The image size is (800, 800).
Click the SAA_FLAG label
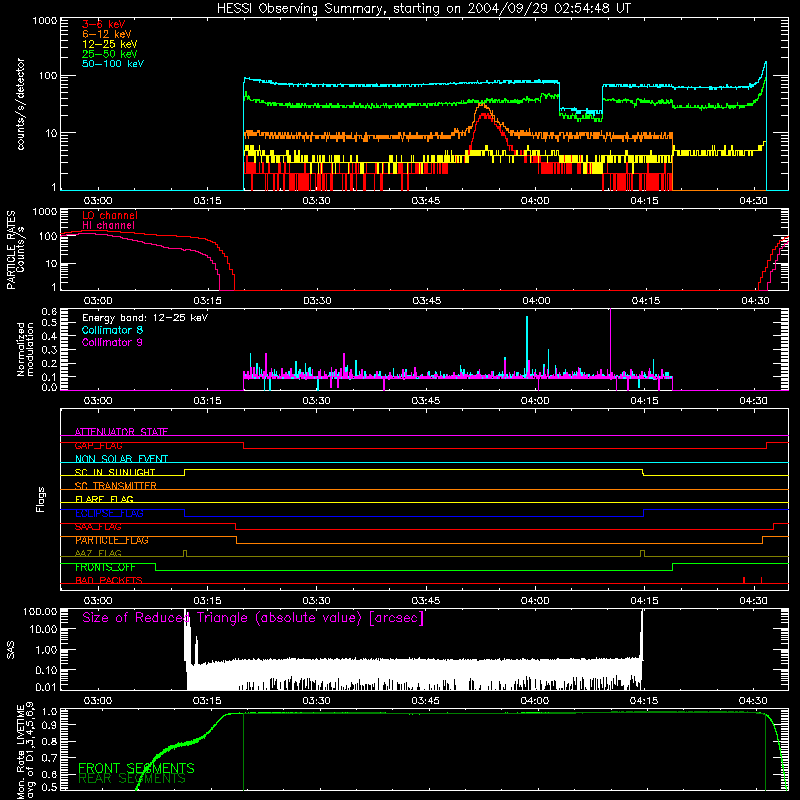click(98, 527)
